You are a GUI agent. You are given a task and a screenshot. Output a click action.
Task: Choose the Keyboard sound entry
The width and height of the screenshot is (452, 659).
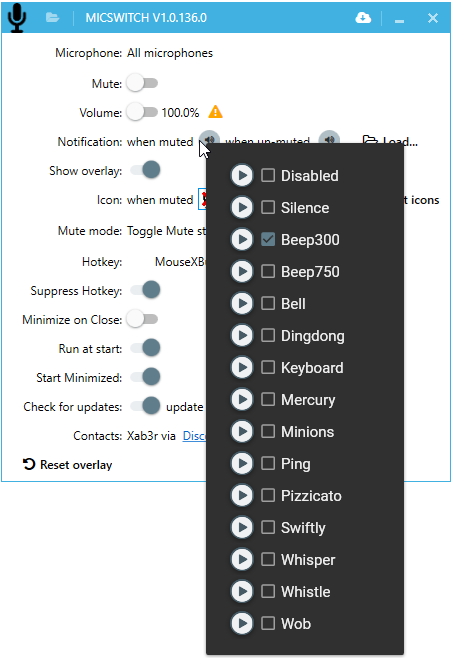point(312,368)
